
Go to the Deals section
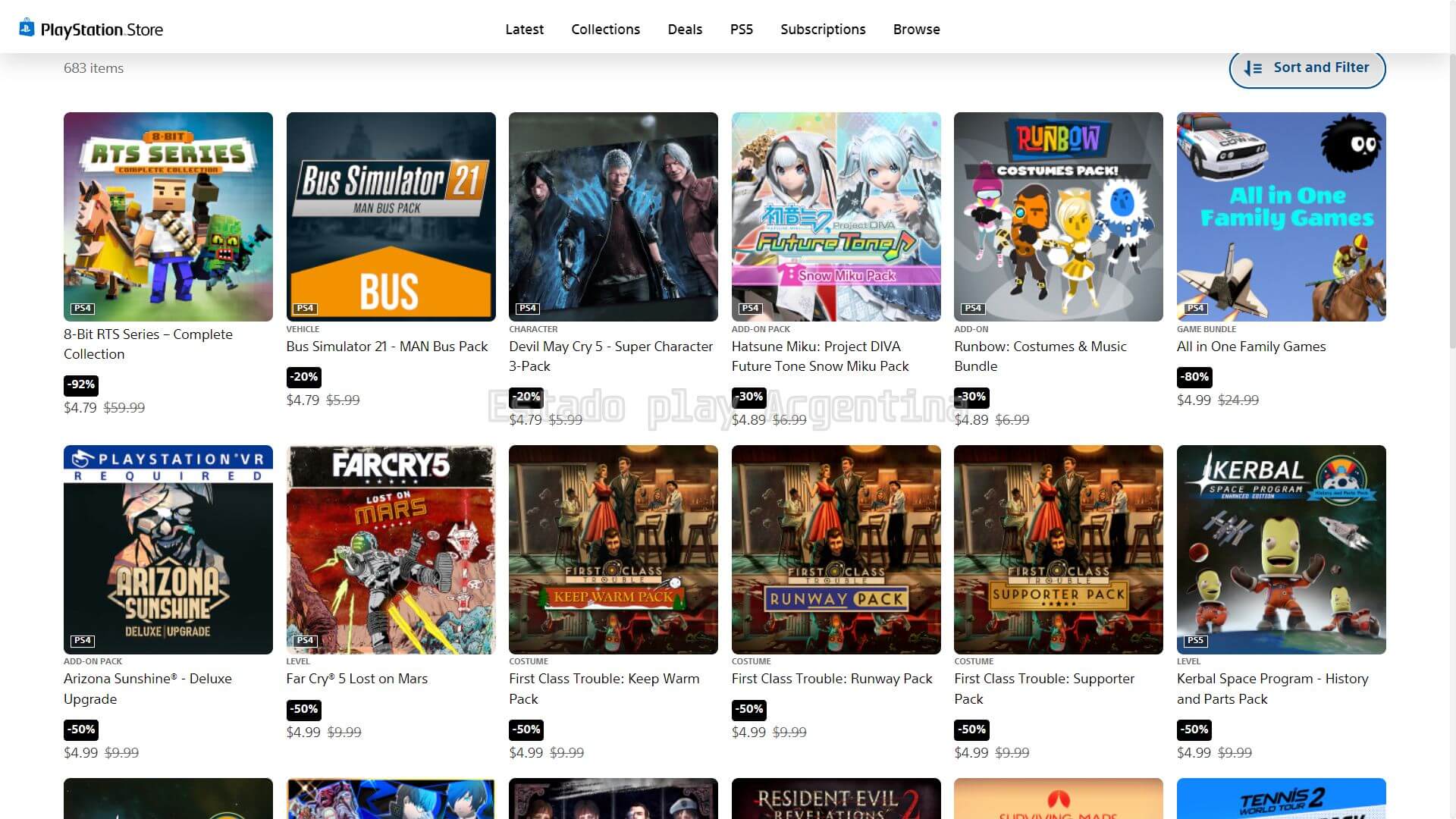pos(685,30)
